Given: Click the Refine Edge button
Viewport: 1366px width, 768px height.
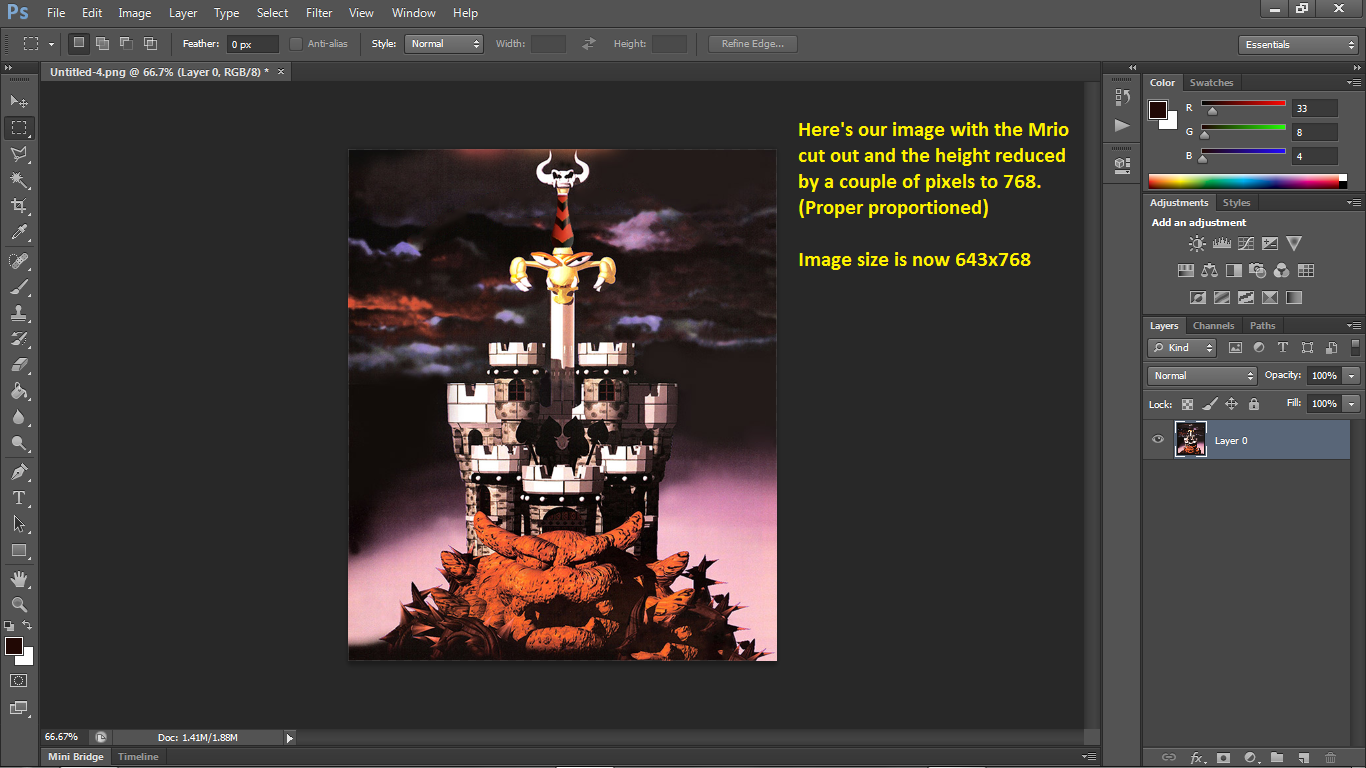Looking at the screenshot, I should click(753, 44).
